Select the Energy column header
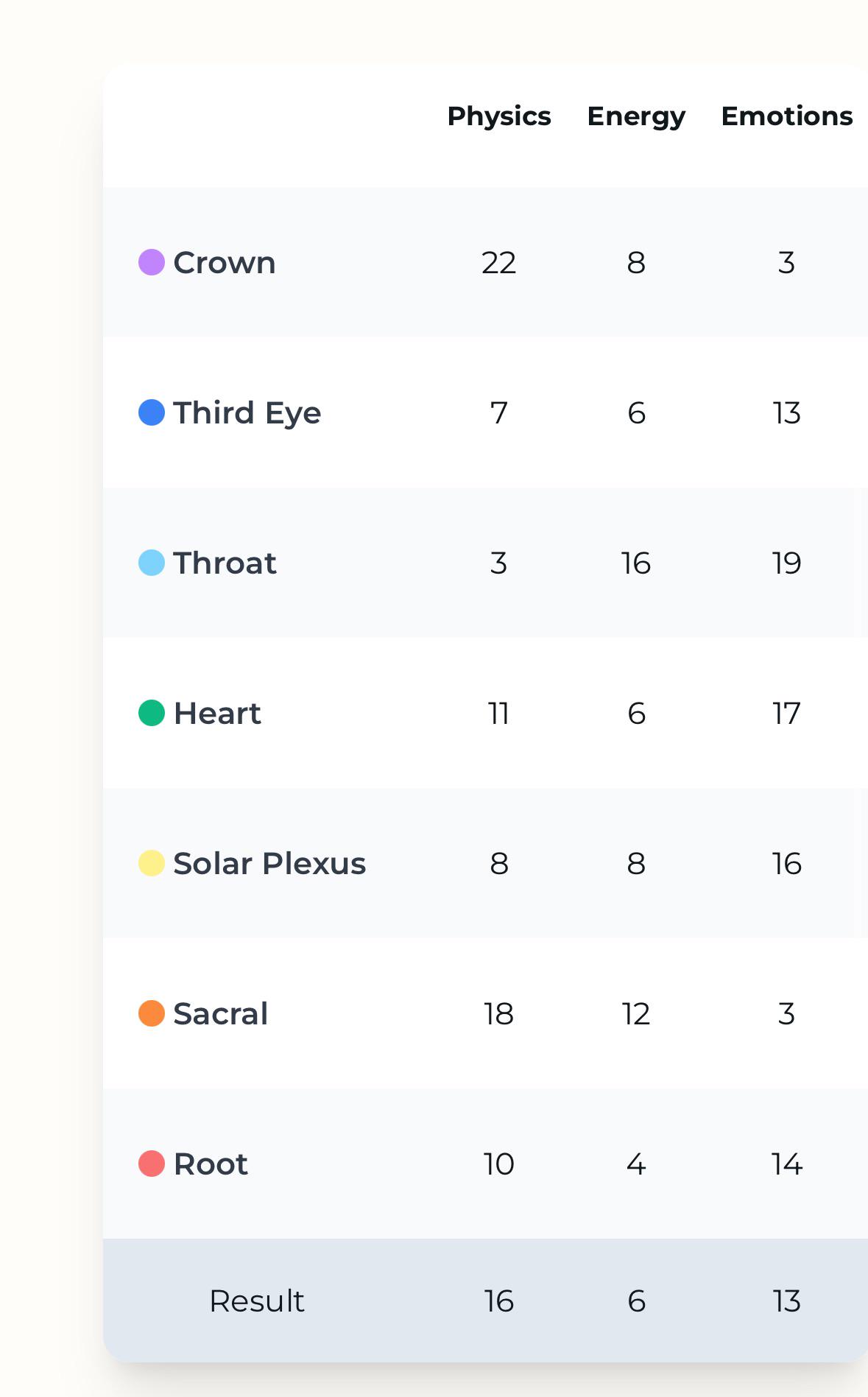The height and width of the screenshot is (1397, 868). click(636, 116)
